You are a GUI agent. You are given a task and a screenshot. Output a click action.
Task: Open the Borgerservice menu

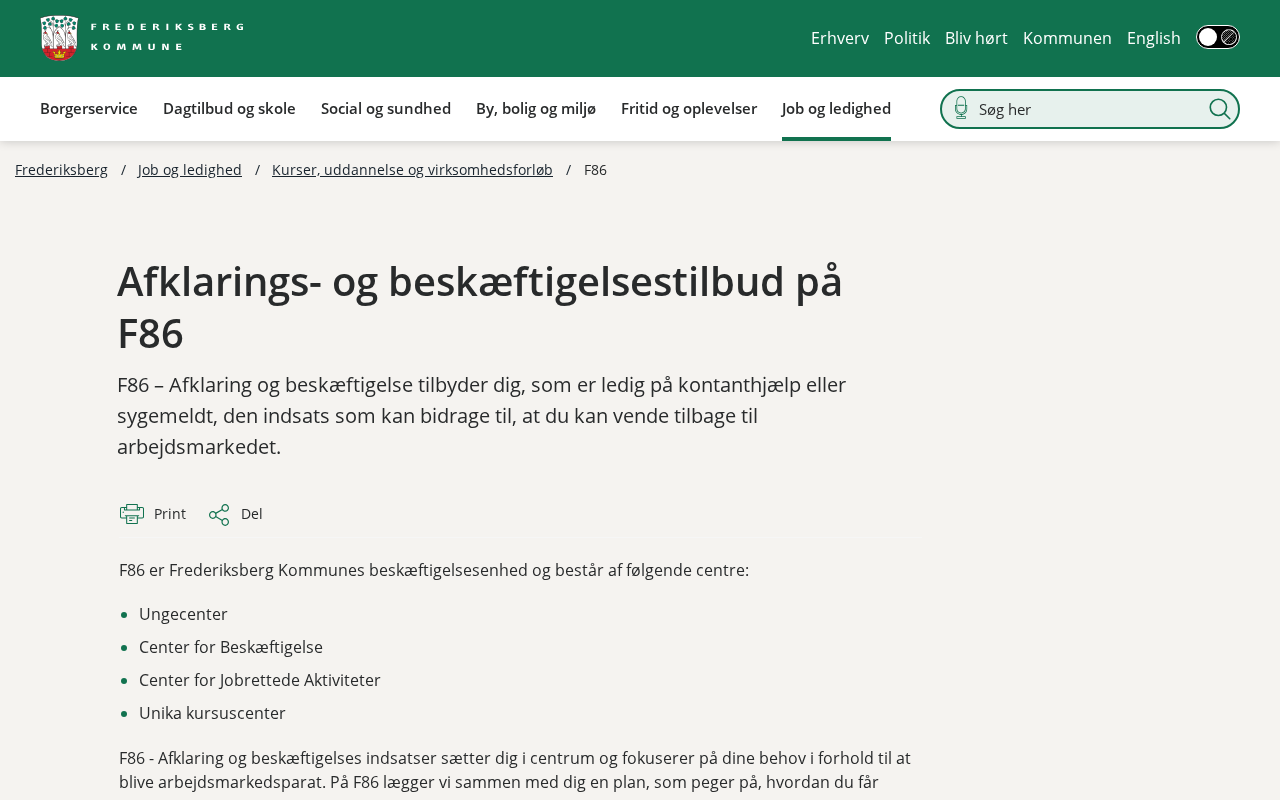click(x=89, y=108)
